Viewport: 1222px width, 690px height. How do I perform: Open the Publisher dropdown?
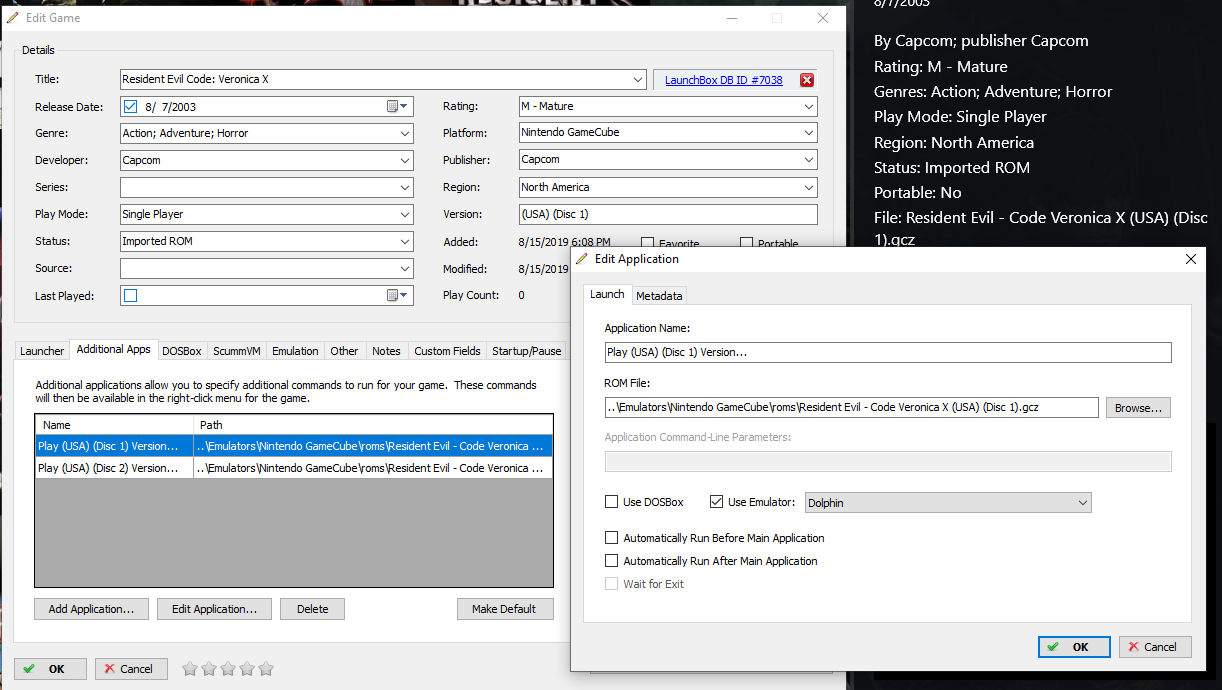808,160
